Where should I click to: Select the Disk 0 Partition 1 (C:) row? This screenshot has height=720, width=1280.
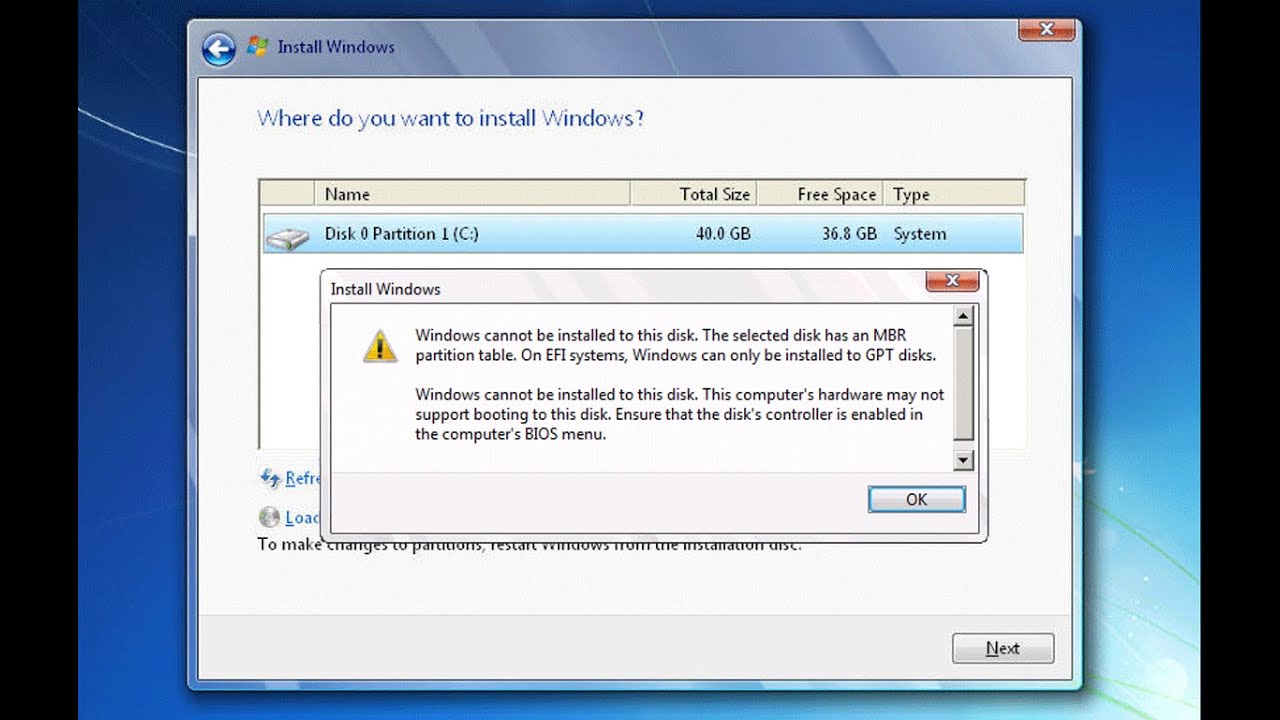[642, 234]
